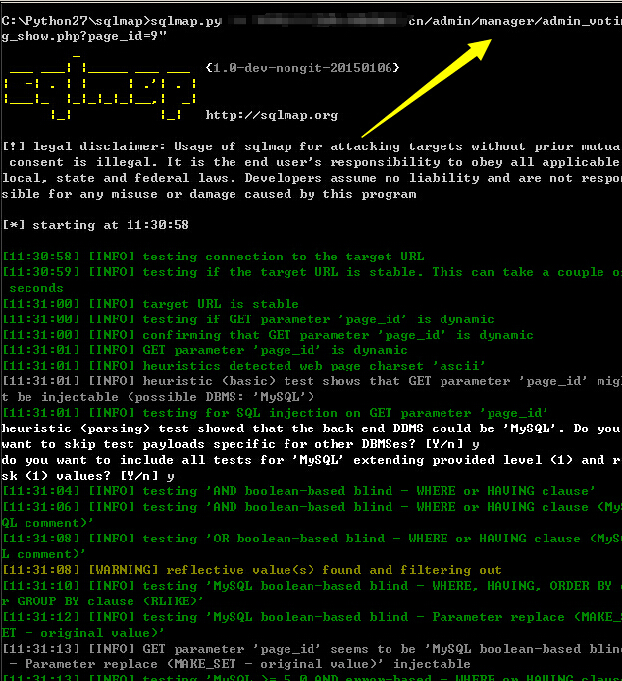
Task: Click '[11:31:13] GET parameter page_id seems to be' line
Action: point(311,649)
